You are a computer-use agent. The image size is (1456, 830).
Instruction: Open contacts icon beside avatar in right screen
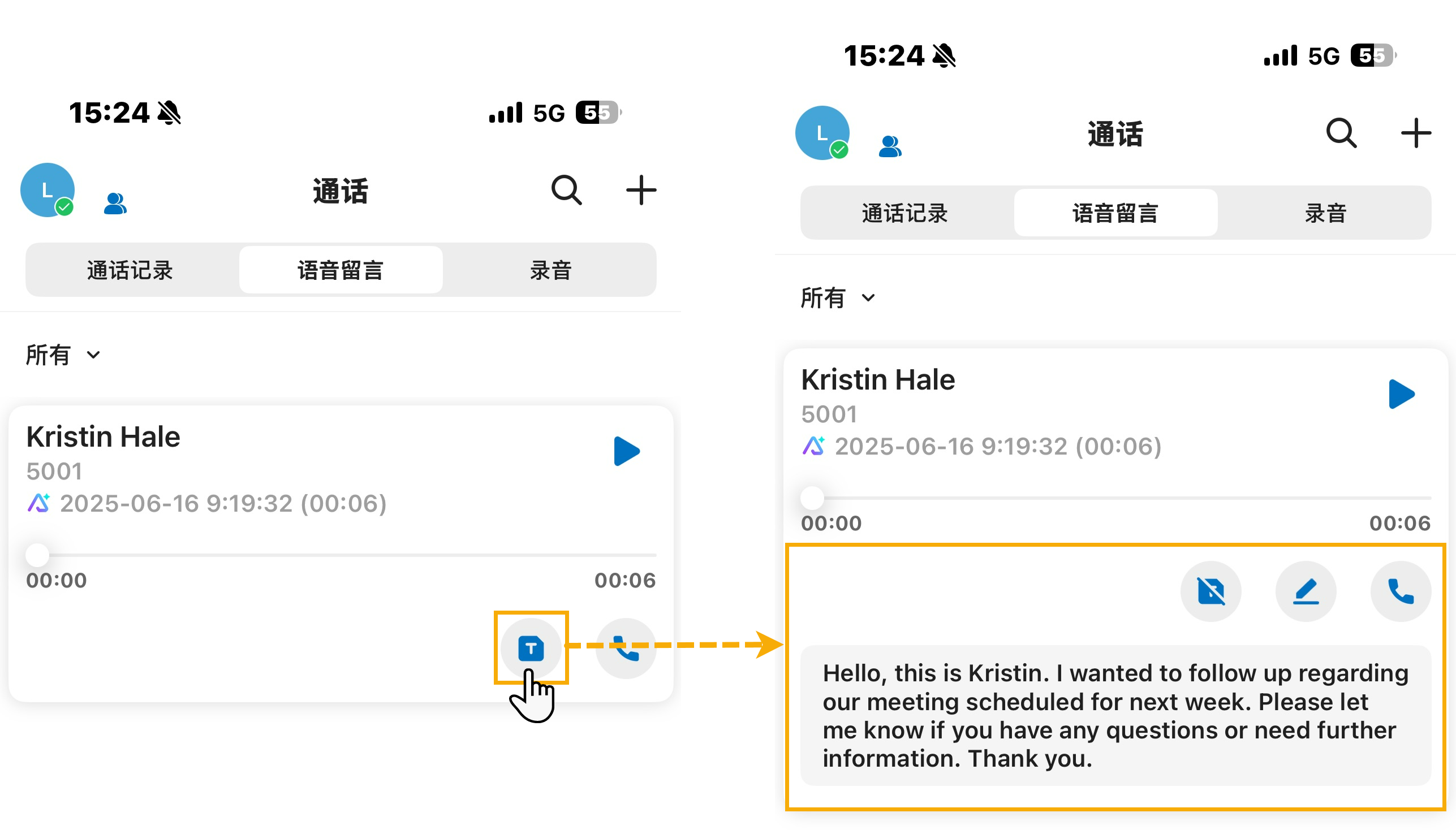pos(889,146)
